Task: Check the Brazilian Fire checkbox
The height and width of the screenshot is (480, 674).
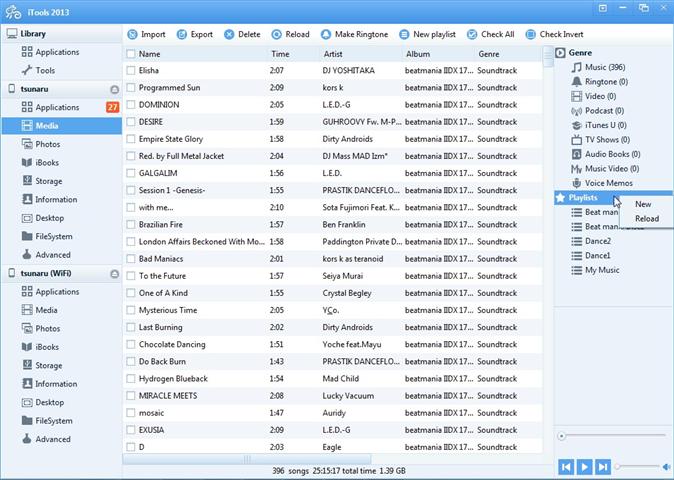Action: (131, 225)
